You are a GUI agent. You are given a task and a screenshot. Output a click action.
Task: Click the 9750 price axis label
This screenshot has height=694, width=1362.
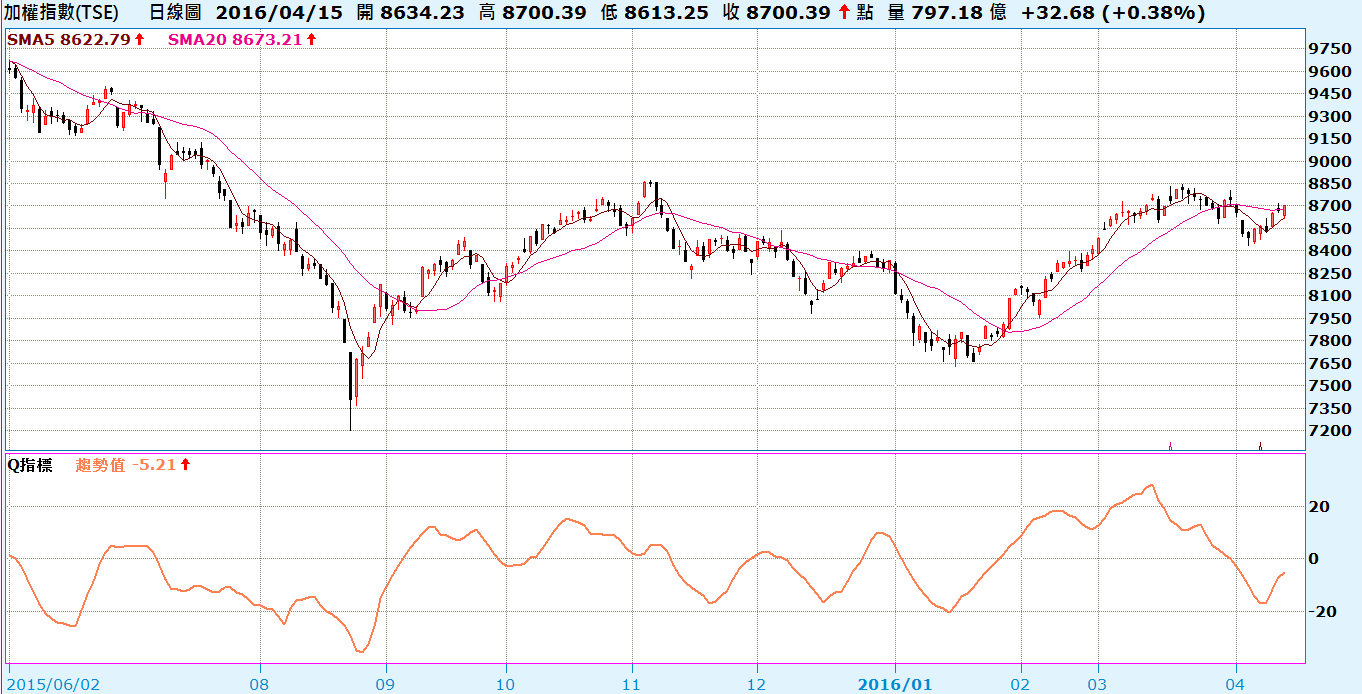(1331, 49)
